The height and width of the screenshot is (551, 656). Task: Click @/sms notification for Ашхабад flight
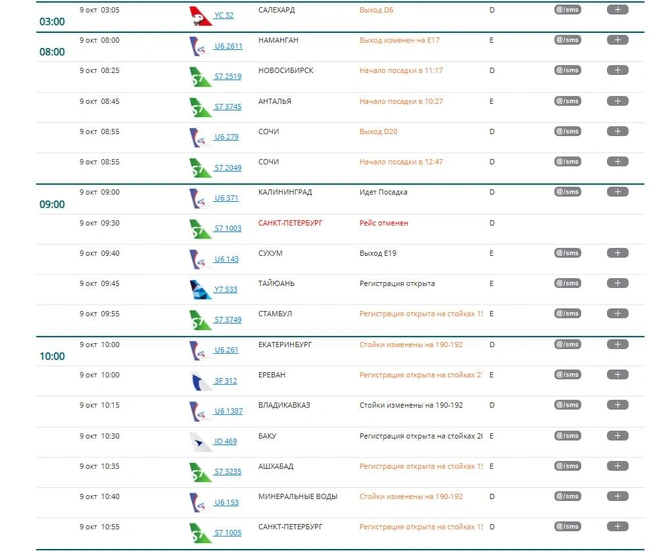(x=568, y=466)
